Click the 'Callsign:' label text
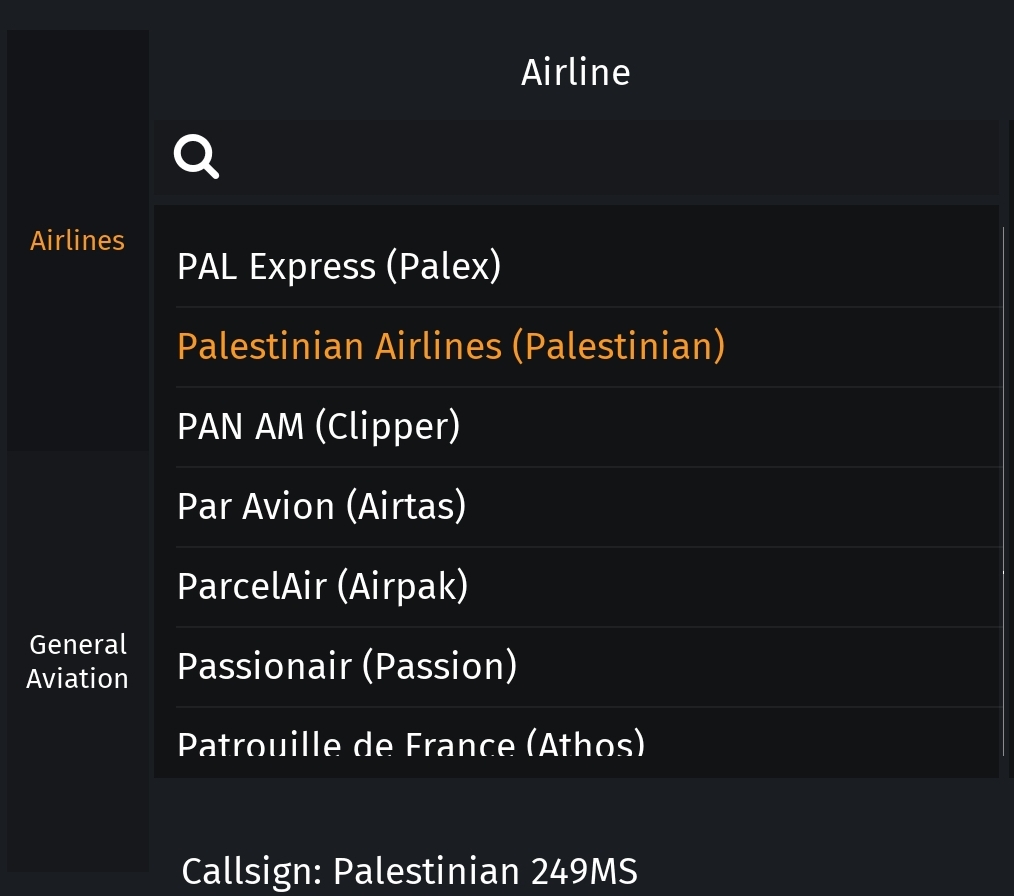This screenshot has height=896, width=1014. pyautogui.click(x=252, y=871)
